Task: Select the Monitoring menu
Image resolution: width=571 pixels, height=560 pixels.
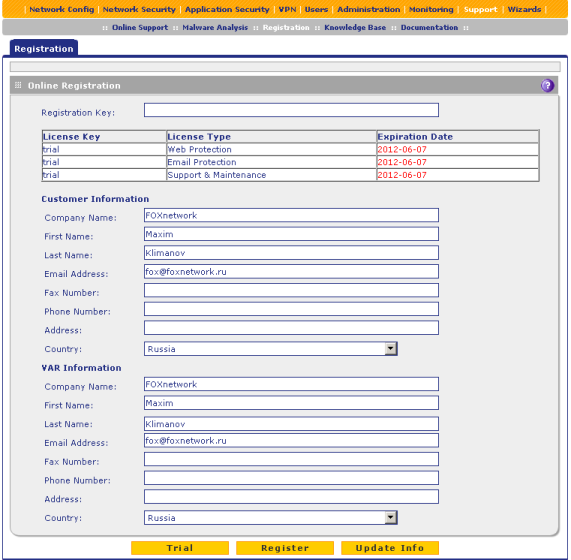Action: [x=431, y=9]
